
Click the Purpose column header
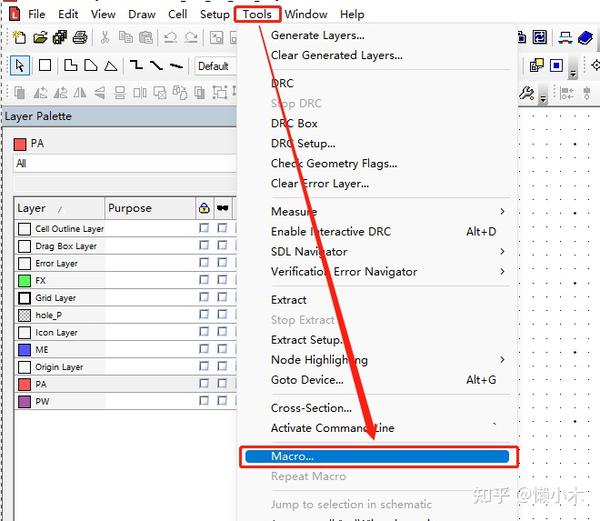click(x=150, y=208)
